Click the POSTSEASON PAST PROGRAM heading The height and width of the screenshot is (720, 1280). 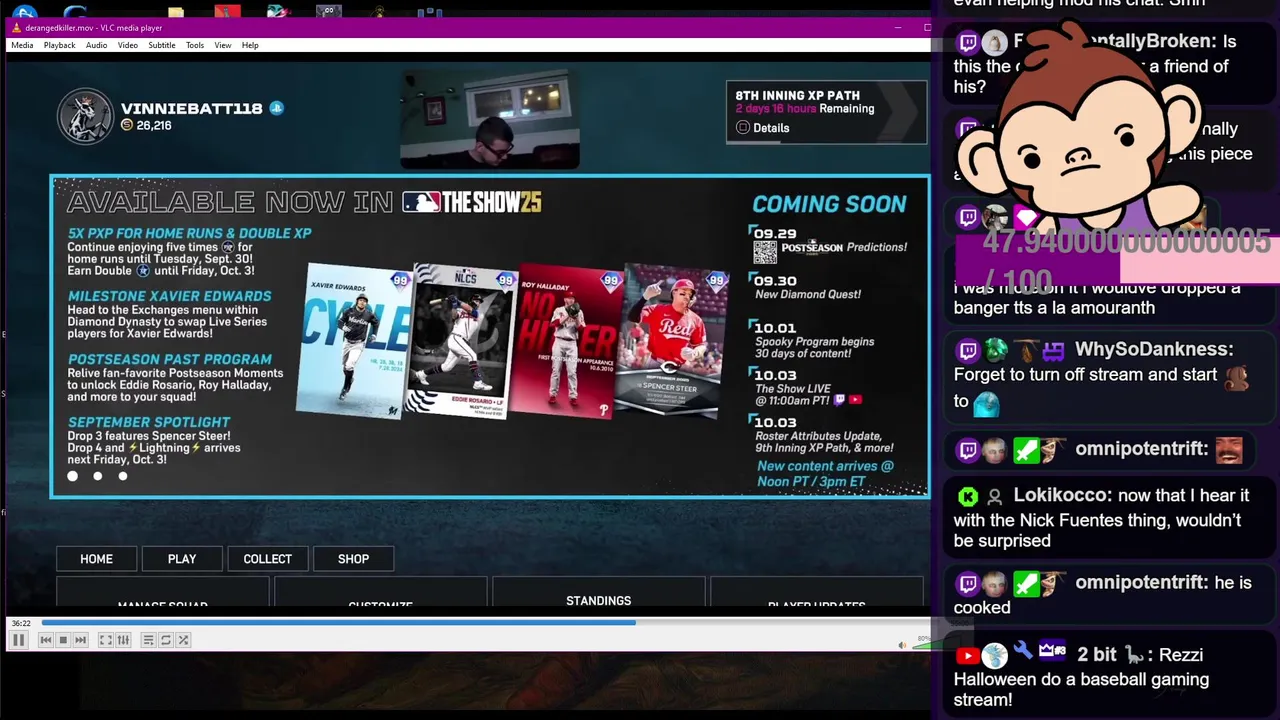pyautogui.click(x=169, y=359)
